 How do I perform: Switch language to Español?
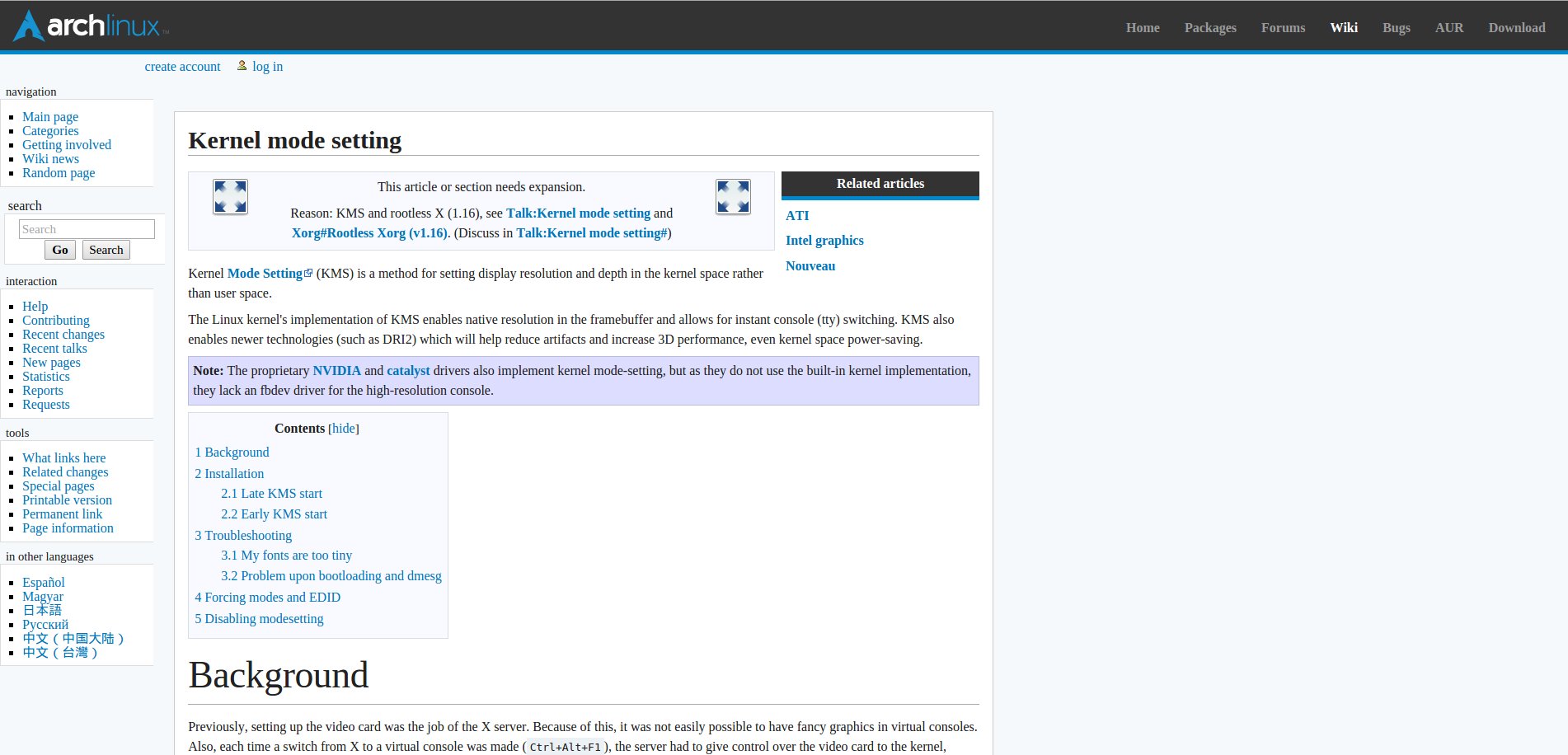point(44,582)
